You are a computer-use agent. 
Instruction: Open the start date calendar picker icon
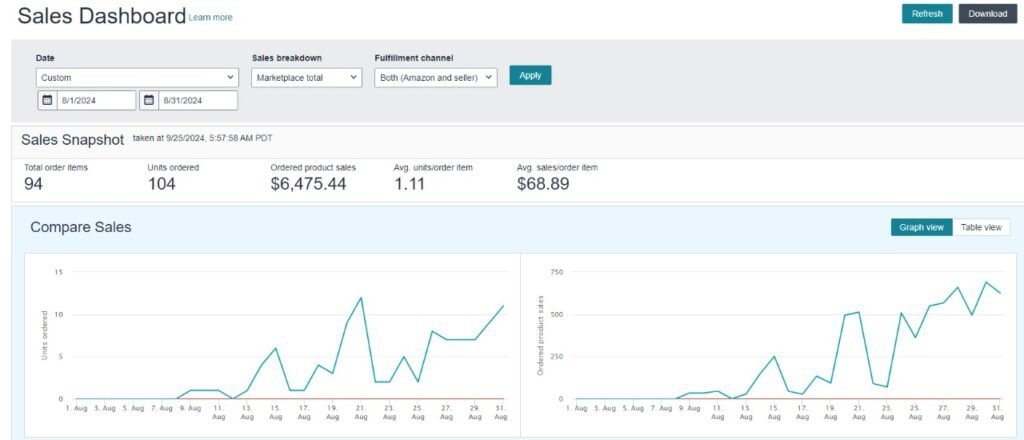click(x=47, y=100)
